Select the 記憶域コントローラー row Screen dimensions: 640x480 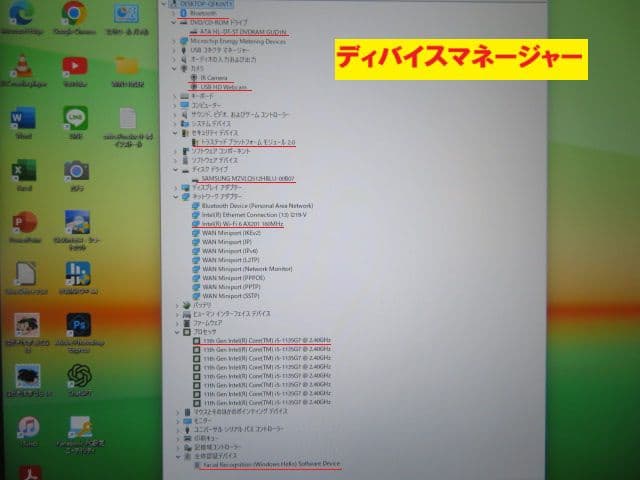click(213, 447)
